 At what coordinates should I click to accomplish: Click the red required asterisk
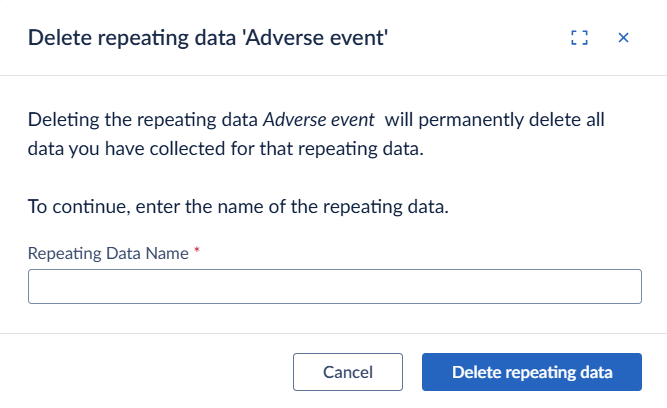pos(197,250)
